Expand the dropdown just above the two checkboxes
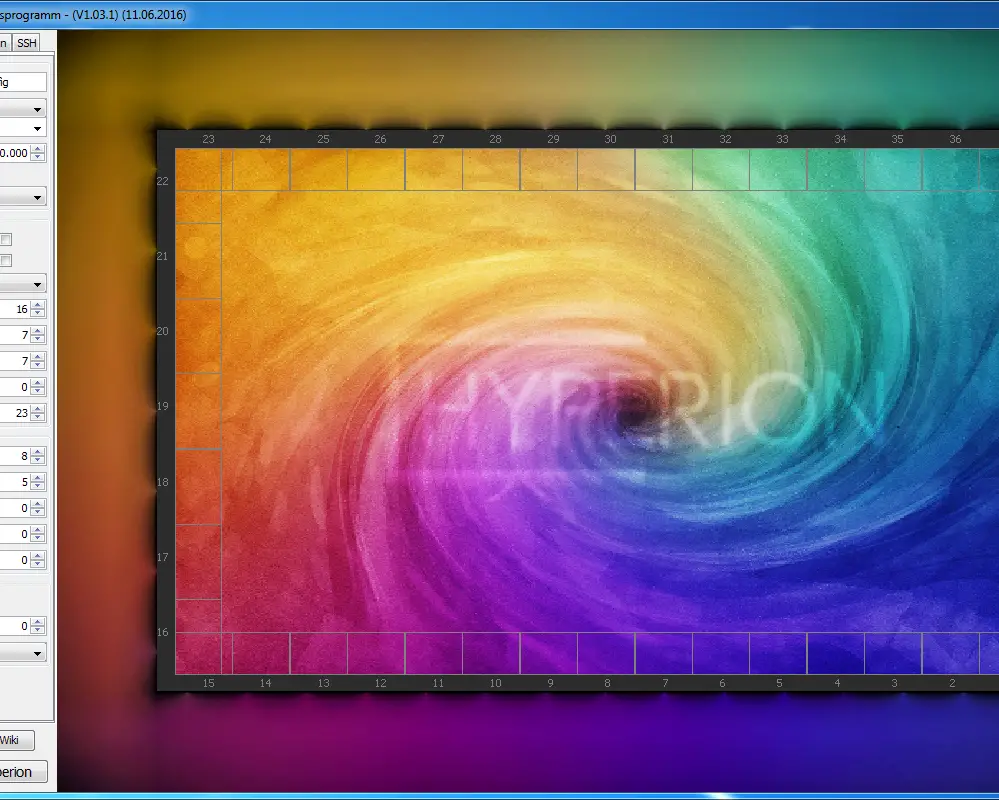Viewport: 999px width, 800px height. coord(23,197)
